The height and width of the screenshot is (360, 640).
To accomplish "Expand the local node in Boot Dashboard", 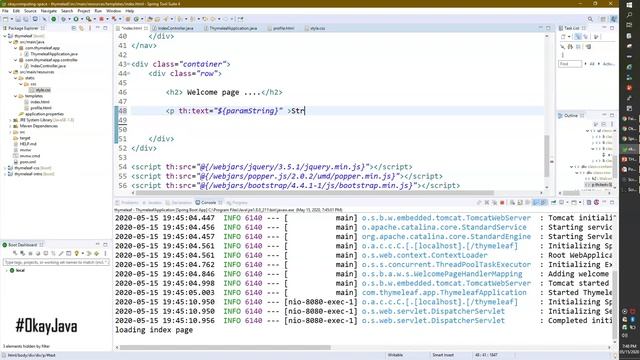I will click(7, 270).
